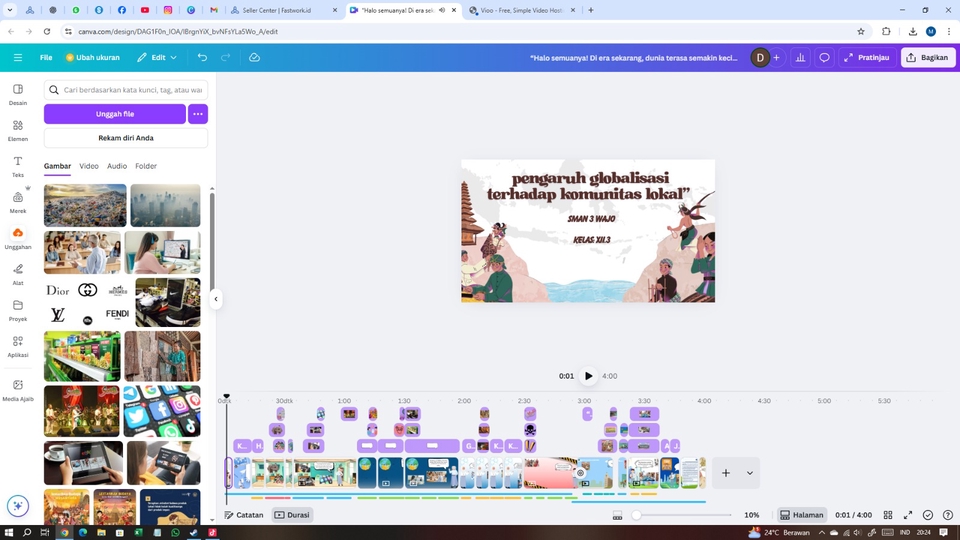Open the Proyek sidebar panel
Viewport: 960px width, 540px height.
(x=18, y=310)
